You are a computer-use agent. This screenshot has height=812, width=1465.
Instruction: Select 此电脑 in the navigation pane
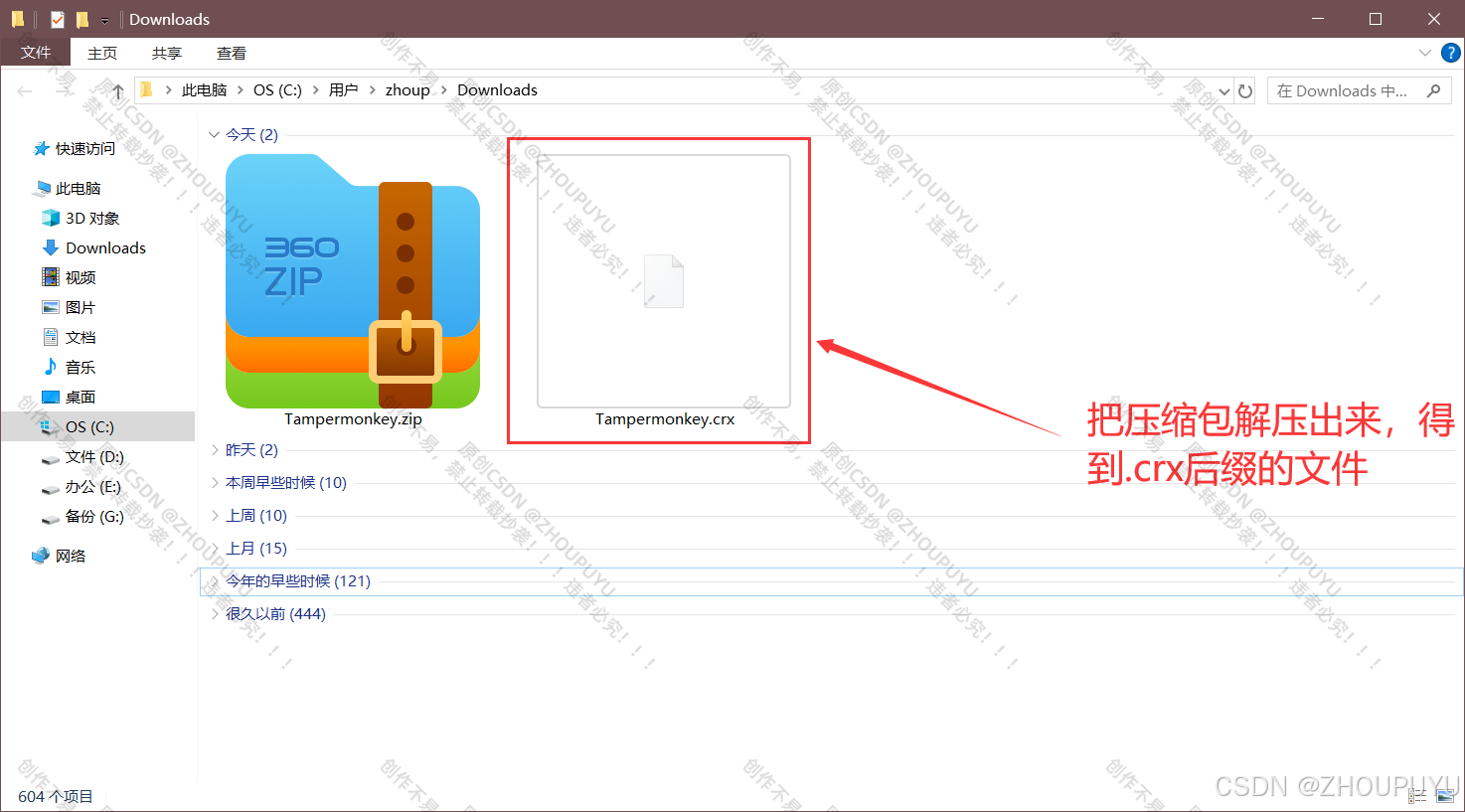[78, 189]
